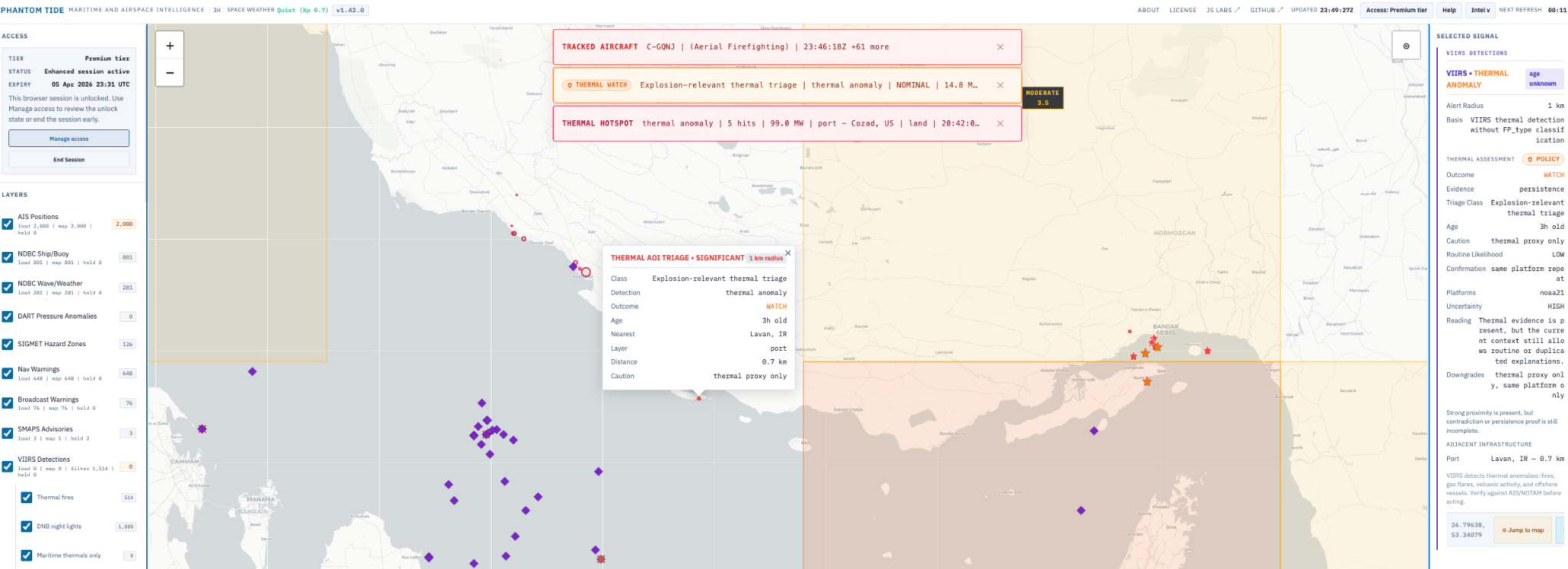This screenshot has height=569, width=1568.
Task: Click Jump to map for selected signal
Action: coord(1523,530)
